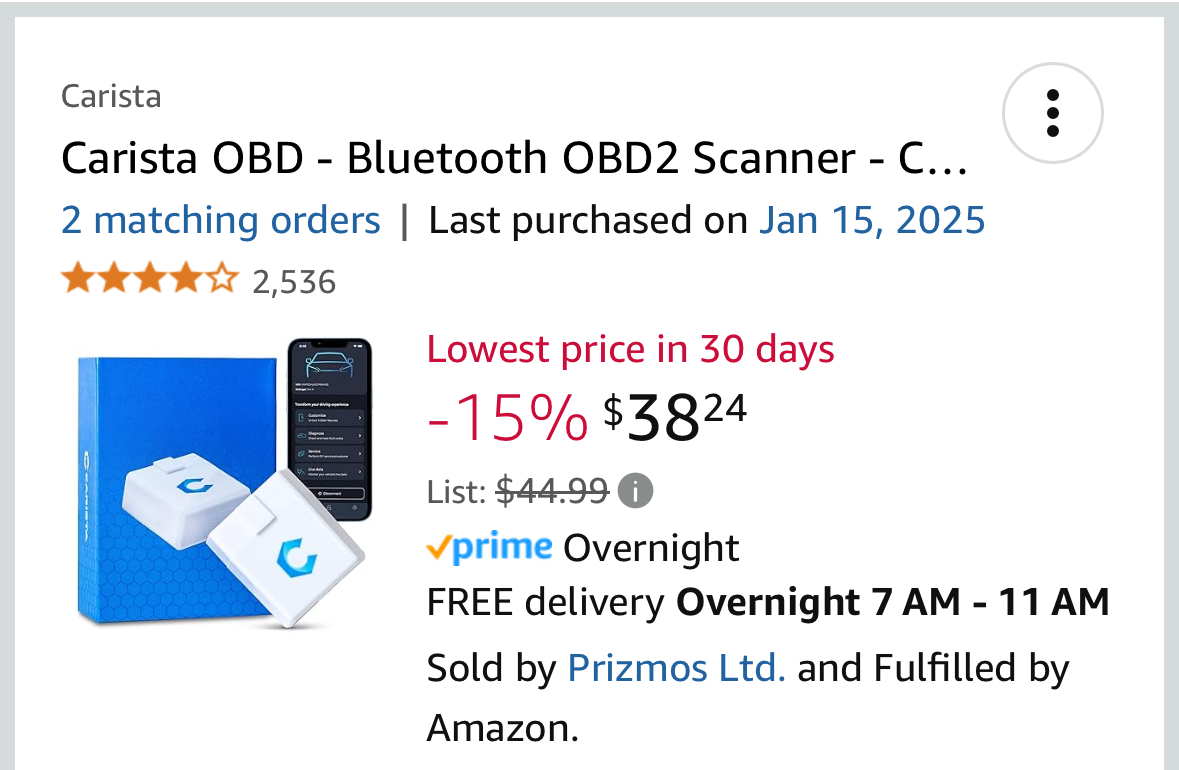Tap the Overnight text beside Prime
Image resolution: width=1179 pixels, height=770 pixels.
pyautogui.click(x=651, y=548)
